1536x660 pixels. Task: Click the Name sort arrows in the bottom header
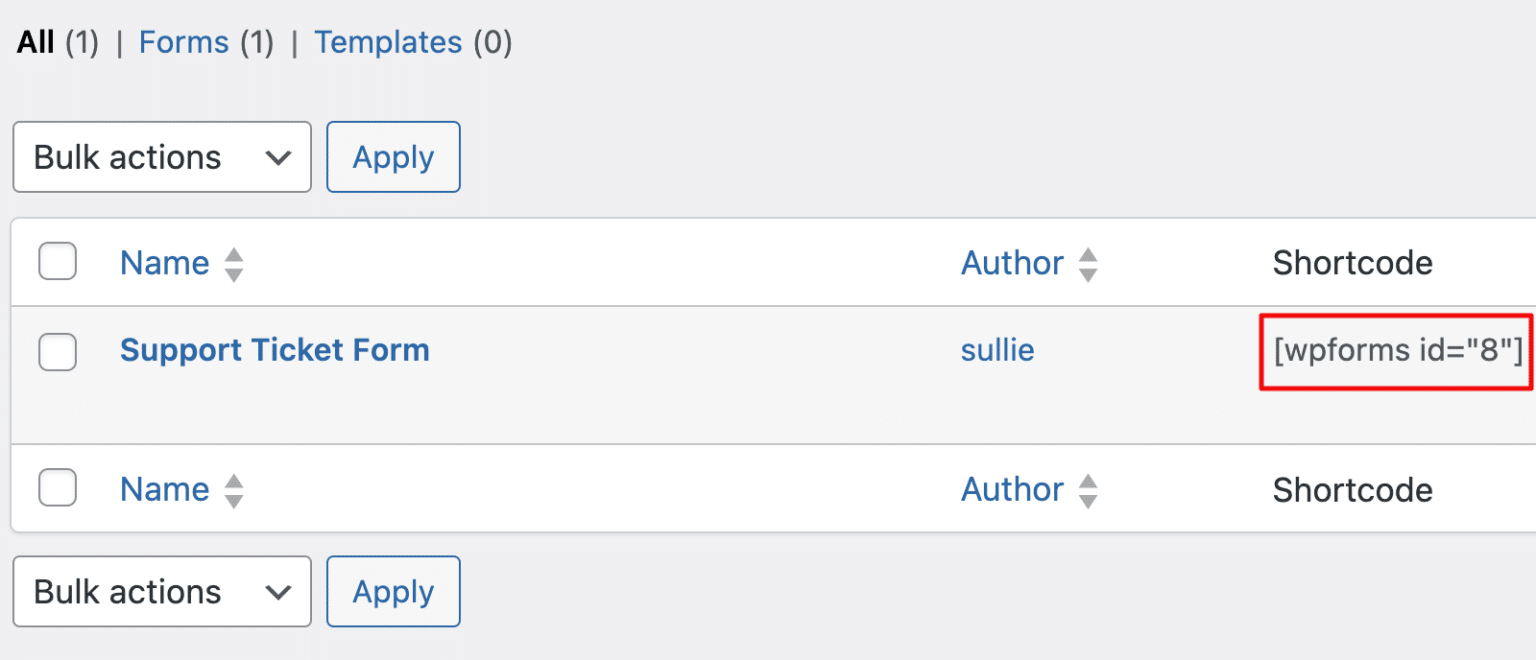pos(232,489)
